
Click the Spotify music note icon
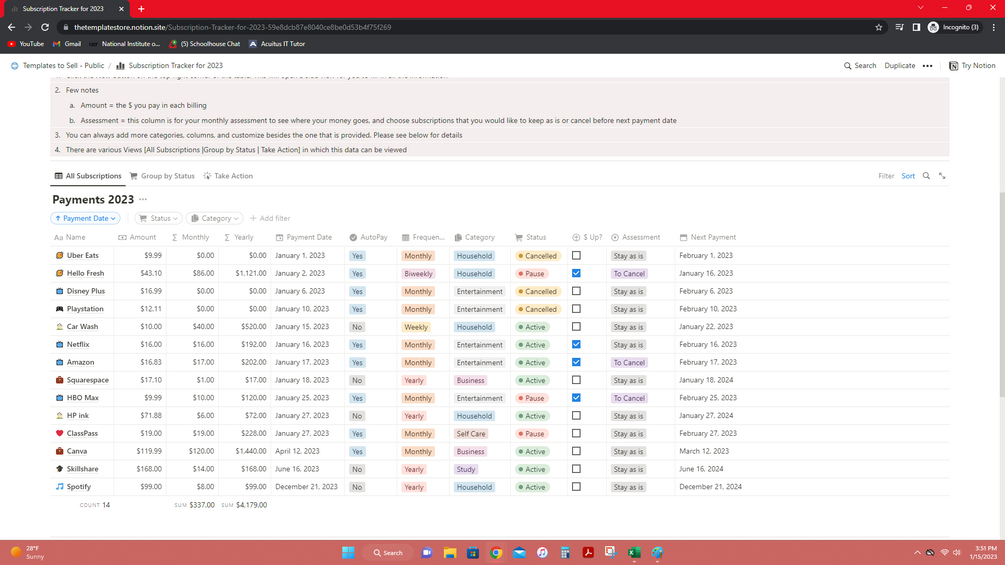pos(60,487)
